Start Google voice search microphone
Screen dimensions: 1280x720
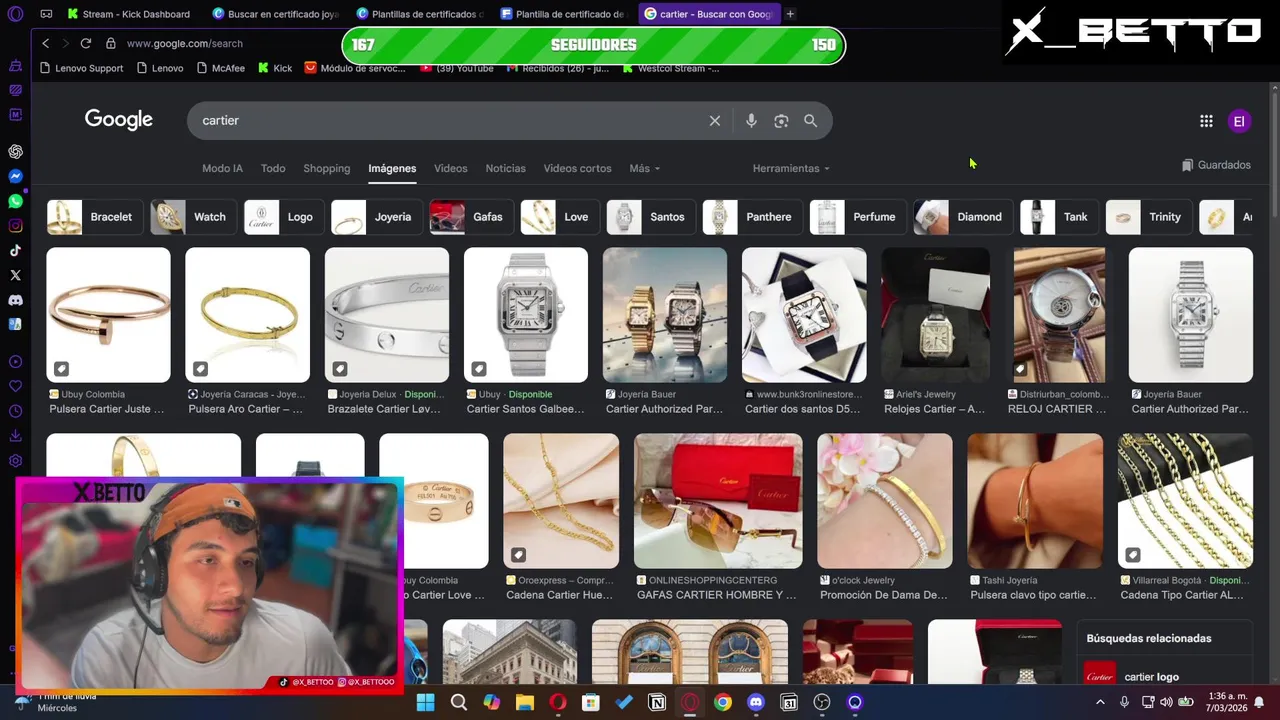pos(751,120)
